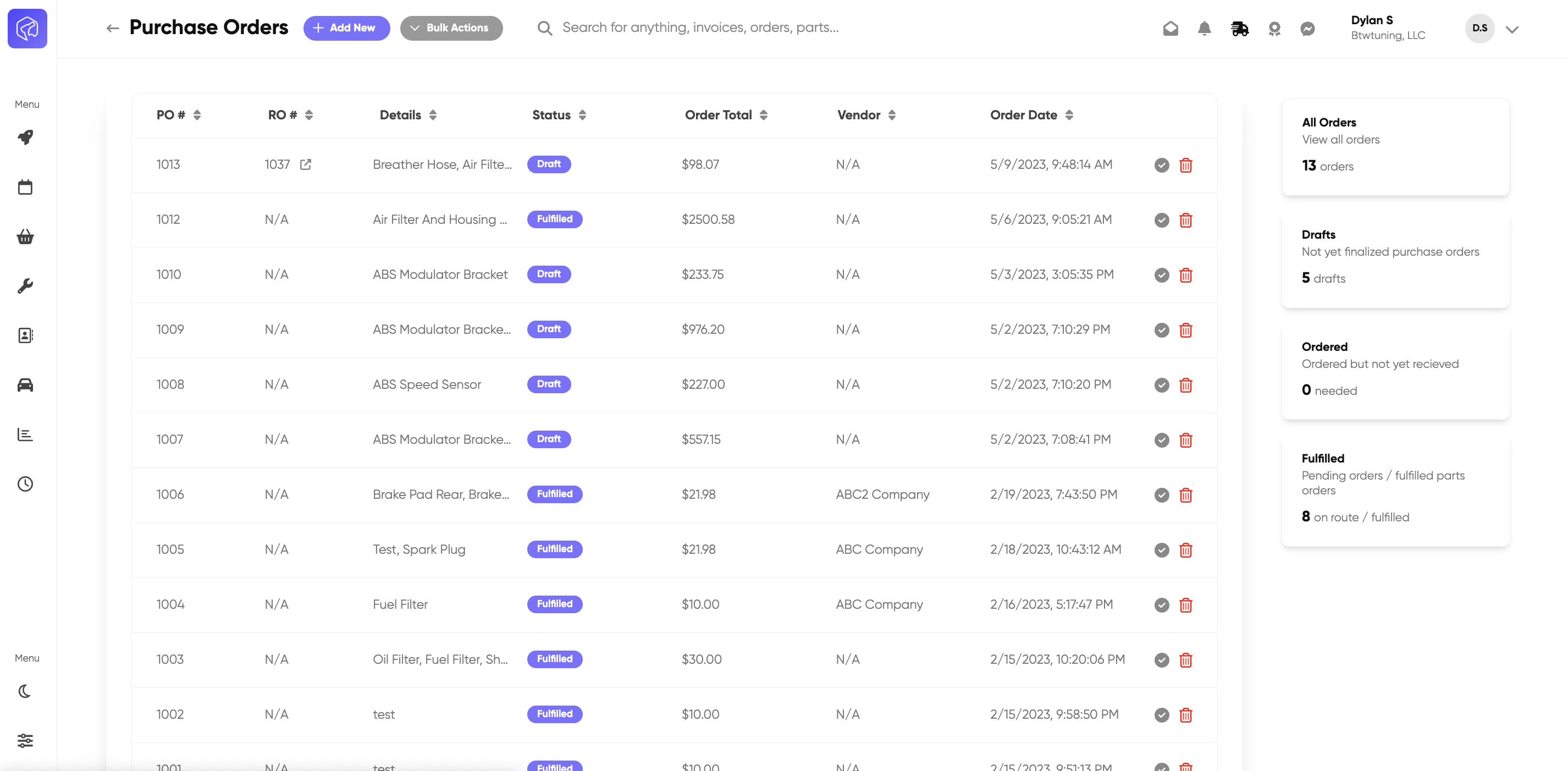Open the D.S user avatar
Image resolution: width=1568 pixels, height=771 pixels.
pyautogui.click(x=1479, y=28)
